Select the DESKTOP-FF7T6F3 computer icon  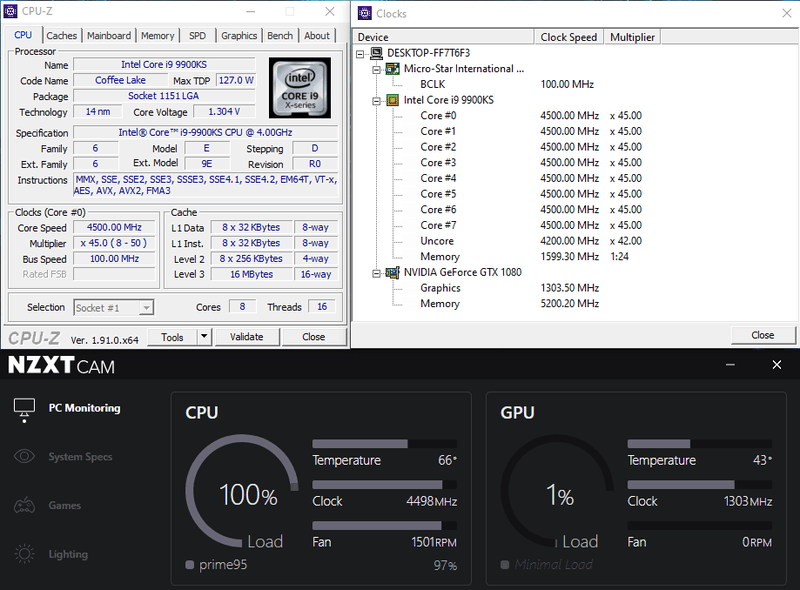pos(377,53)
